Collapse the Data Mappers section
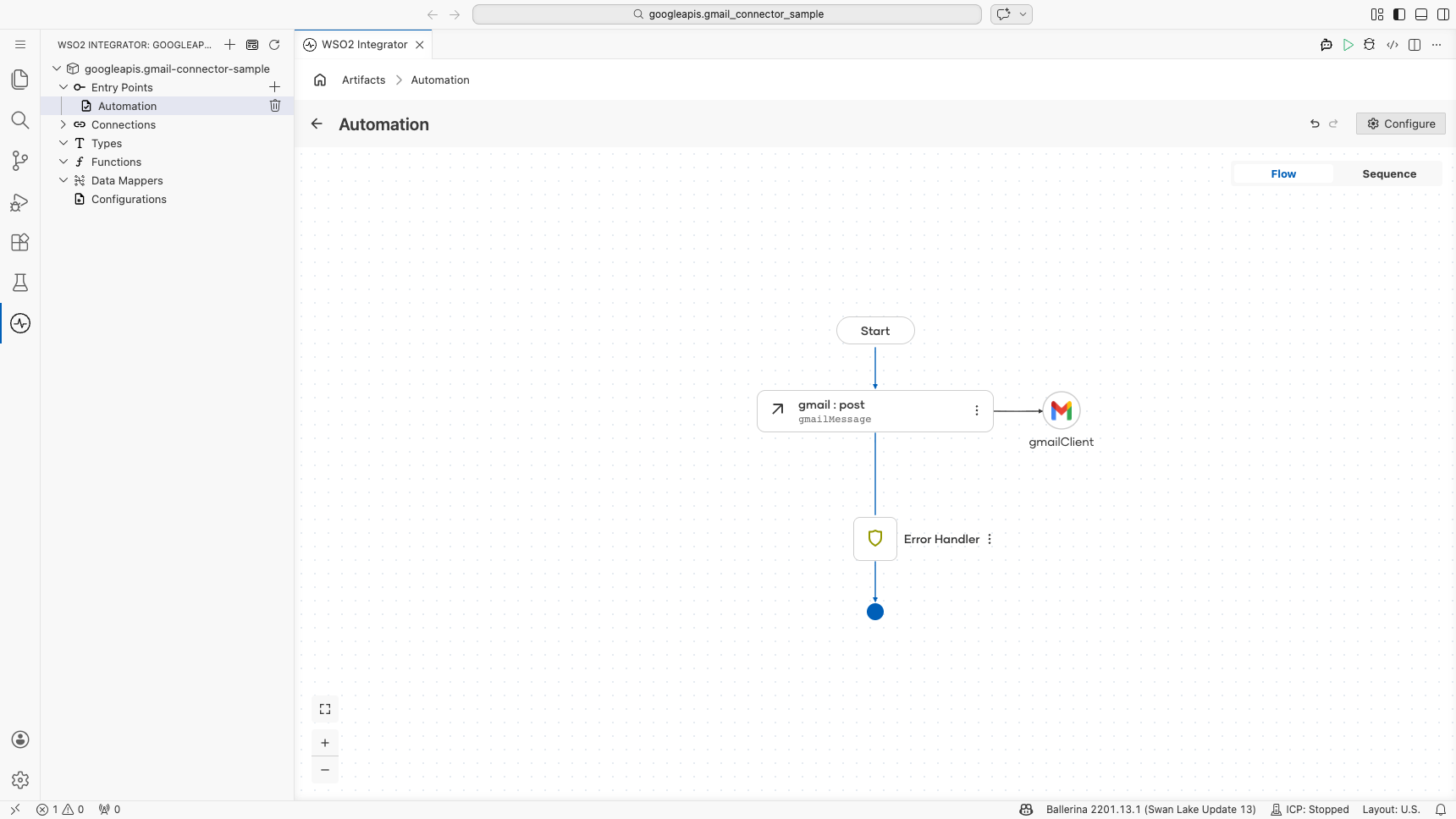This screenshot has height=819, width=1456. [63, 180]
